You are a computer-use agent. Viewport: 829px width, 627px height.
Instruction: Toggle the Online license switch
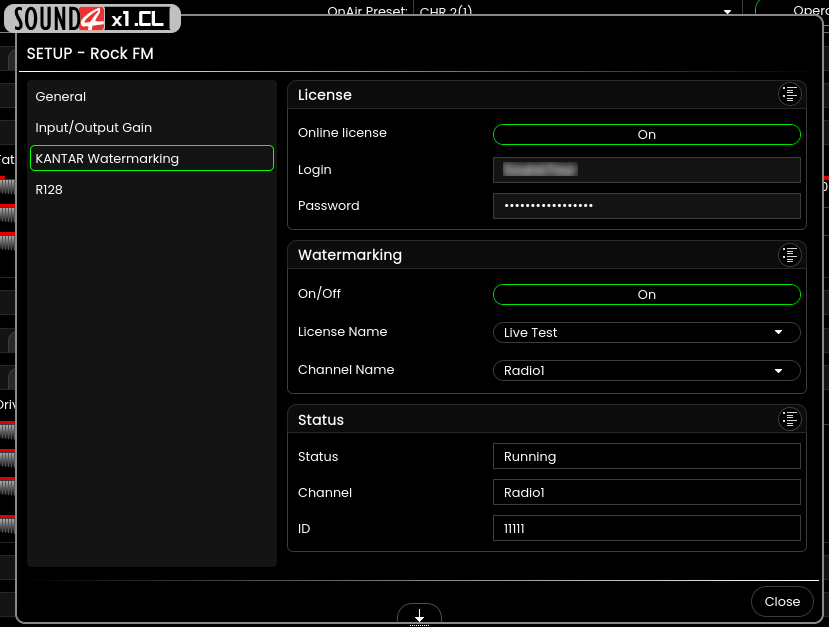647,134
